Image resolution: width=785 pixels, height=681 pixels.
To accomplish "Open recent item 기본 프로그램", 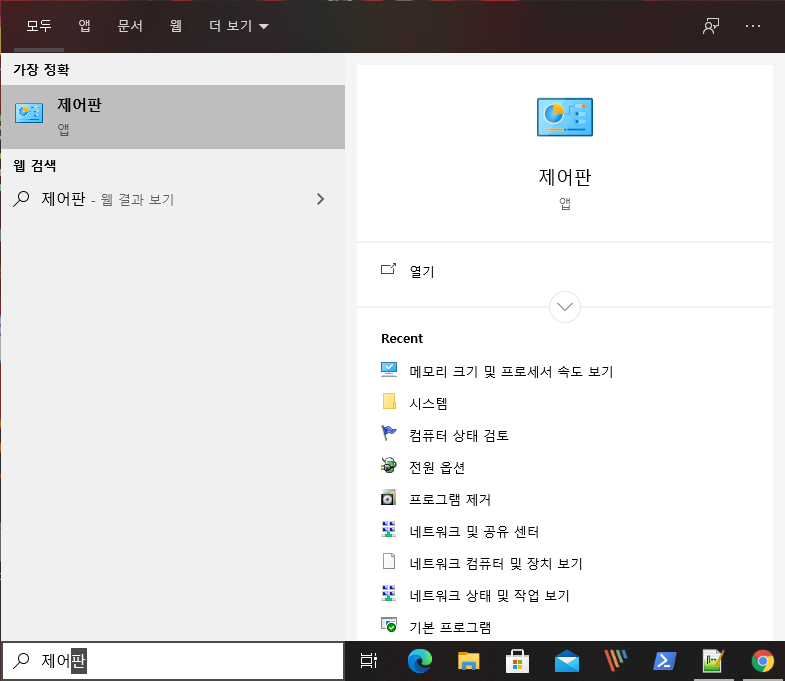I will point(450,627).
